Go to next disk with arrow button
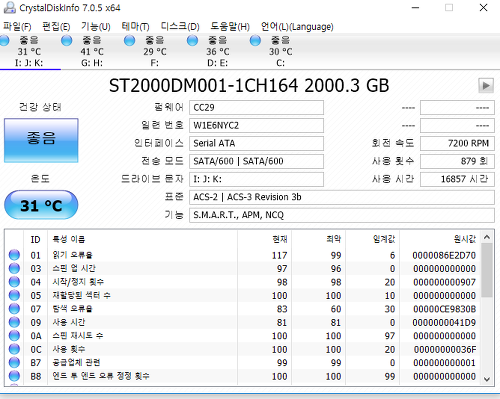The height and width of the screenshot is (399, 500). pos(486,86)
